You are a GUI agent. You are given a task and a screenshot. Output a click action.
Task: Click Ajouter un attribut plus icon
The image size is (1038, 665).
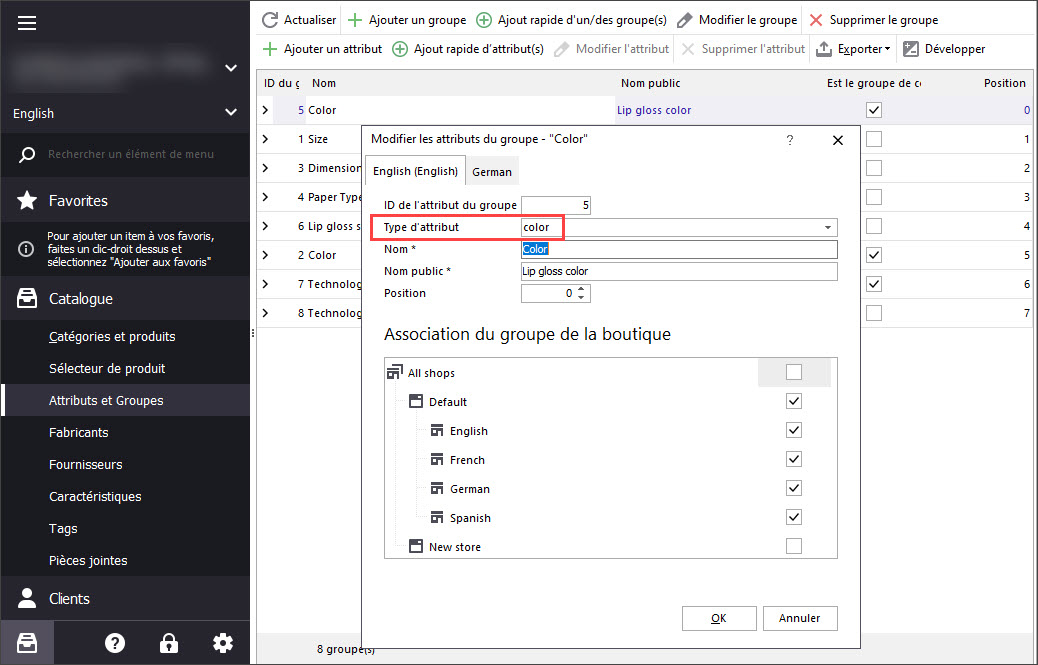[270, 49]
